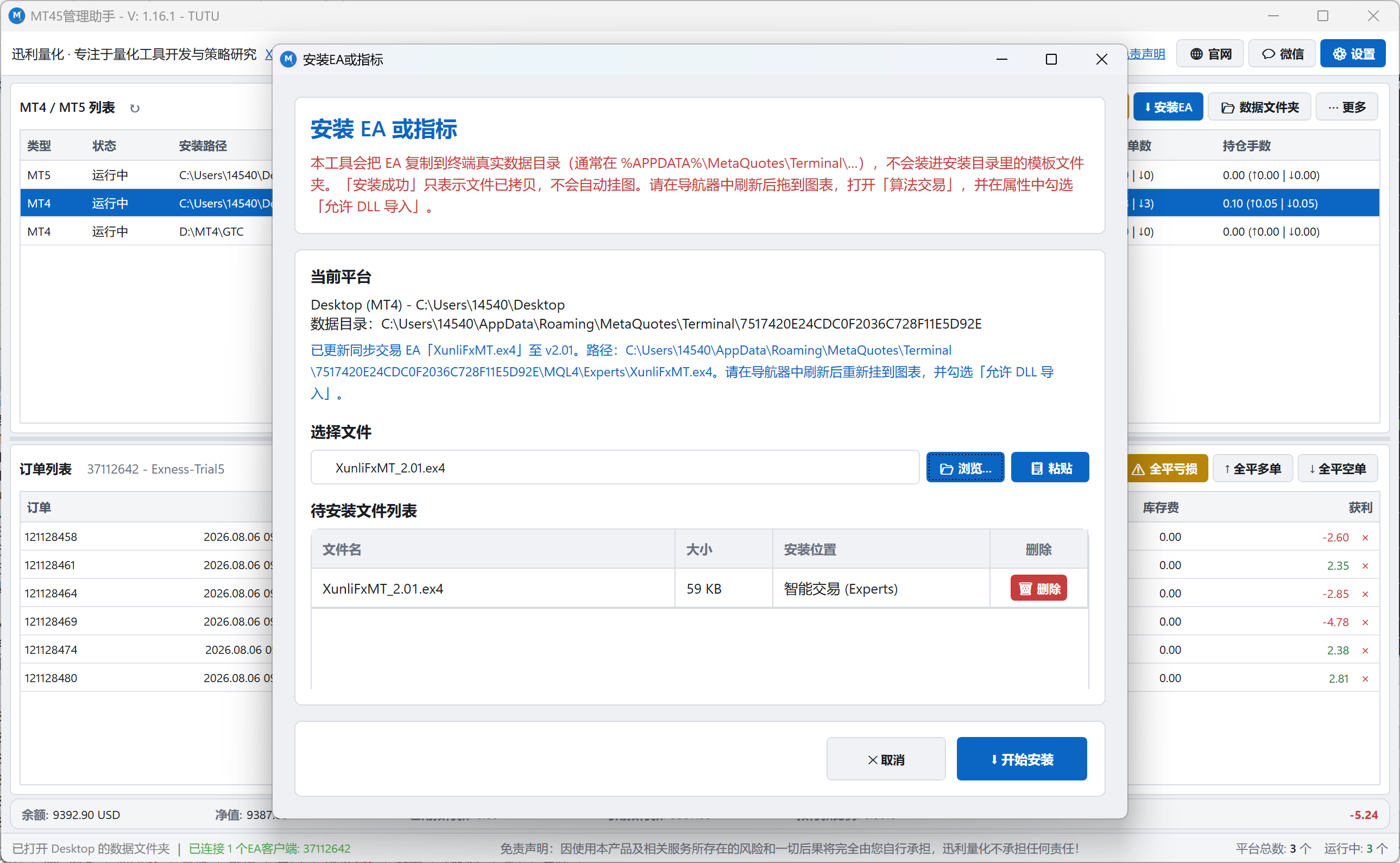Refresh the MT4 / MT5 list

click(x=135, y=109)
